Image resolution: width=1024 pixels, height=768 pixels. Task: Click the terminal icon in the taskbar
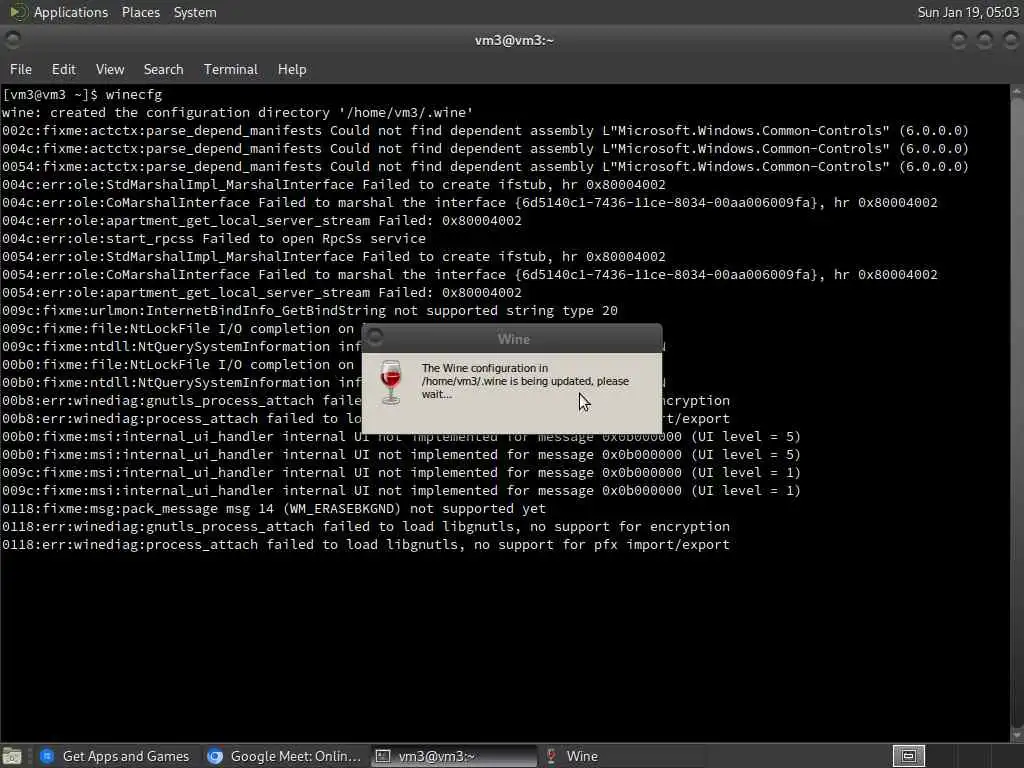(383, 756)
